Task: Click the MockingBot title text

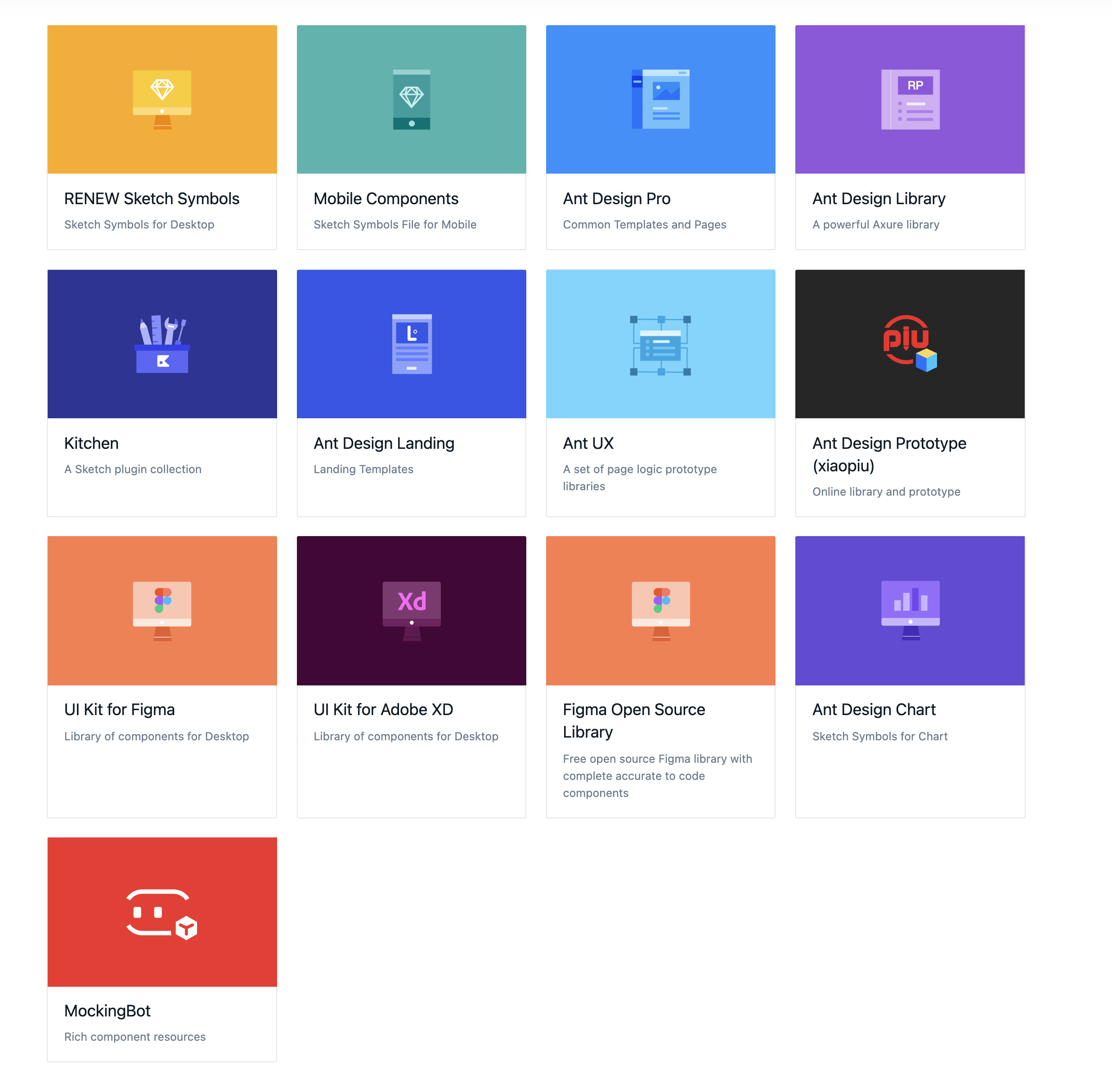Action: (107, 1011)
